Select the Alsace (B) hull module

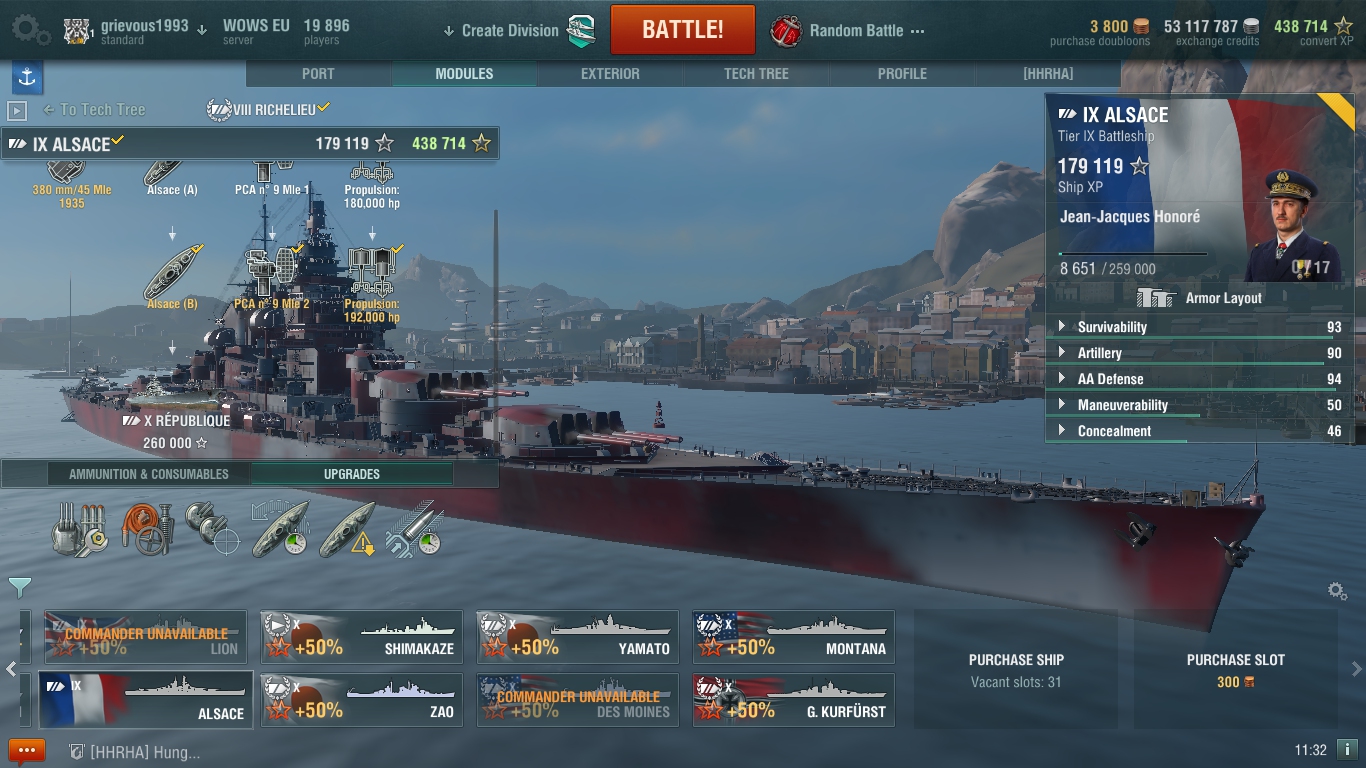(172, 276)
